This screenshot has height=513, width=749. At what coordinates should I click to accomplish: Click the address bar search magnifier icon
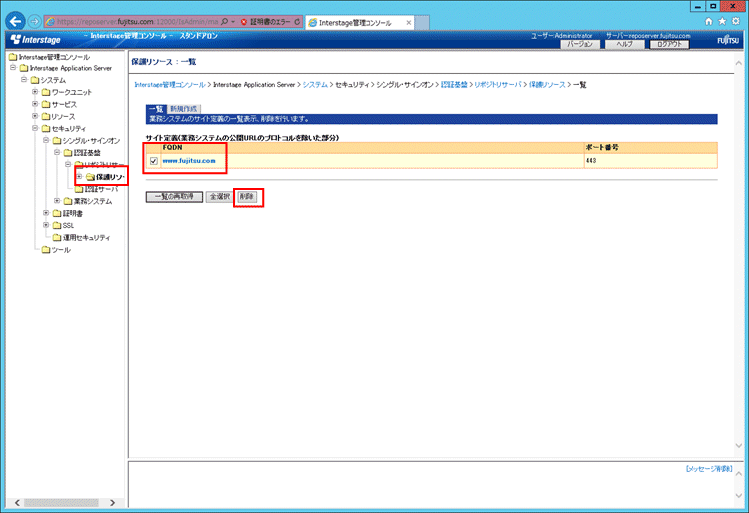[x=225, y=22]
